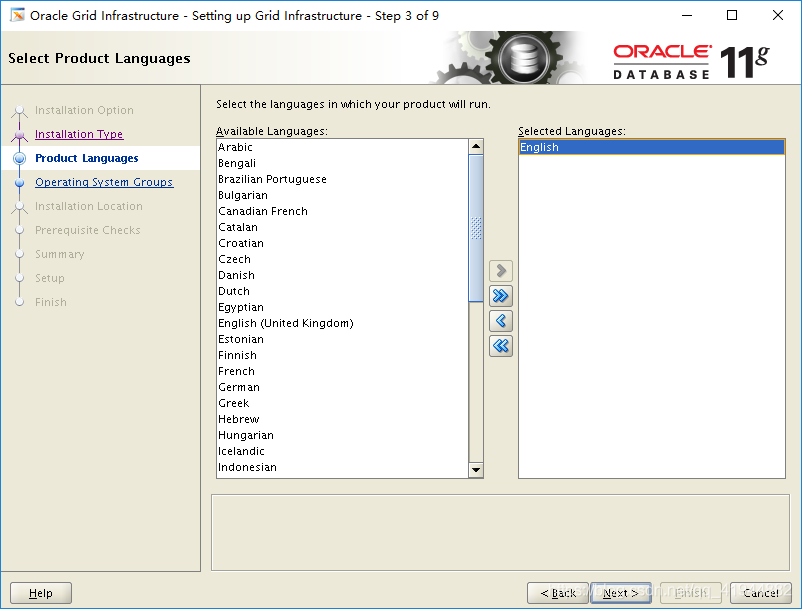Viewport: 802px width, 609px height.
Task: Close the installer window
Action: 777,15
